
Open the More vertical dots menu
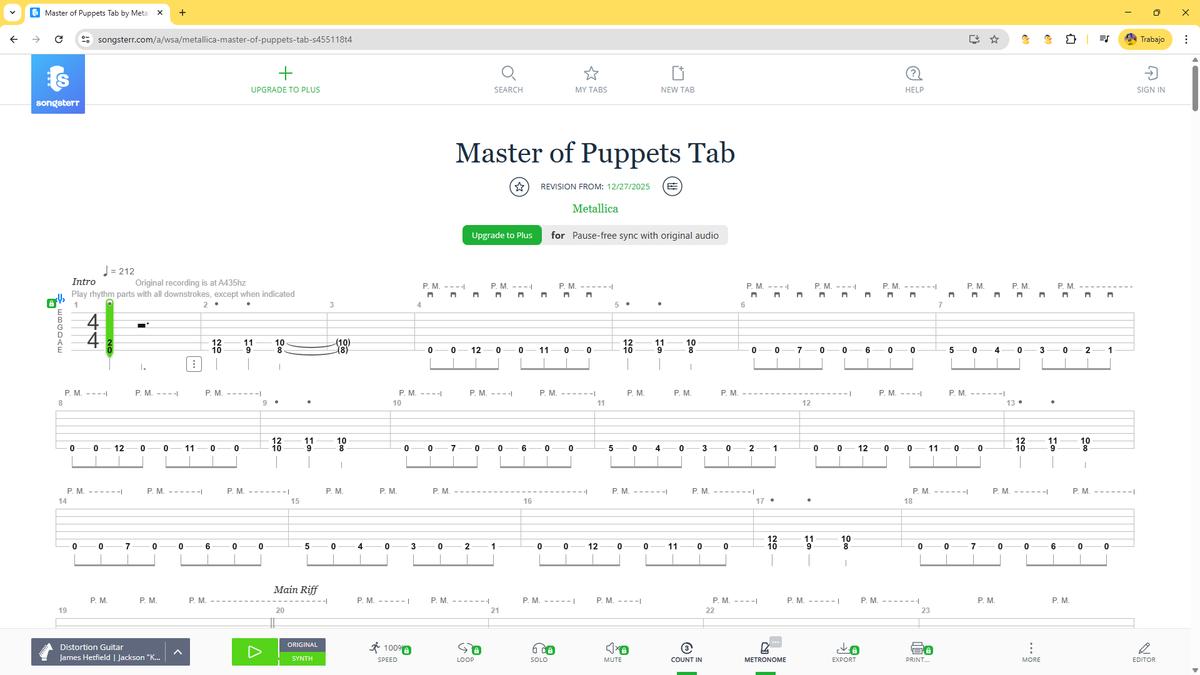1031,653
